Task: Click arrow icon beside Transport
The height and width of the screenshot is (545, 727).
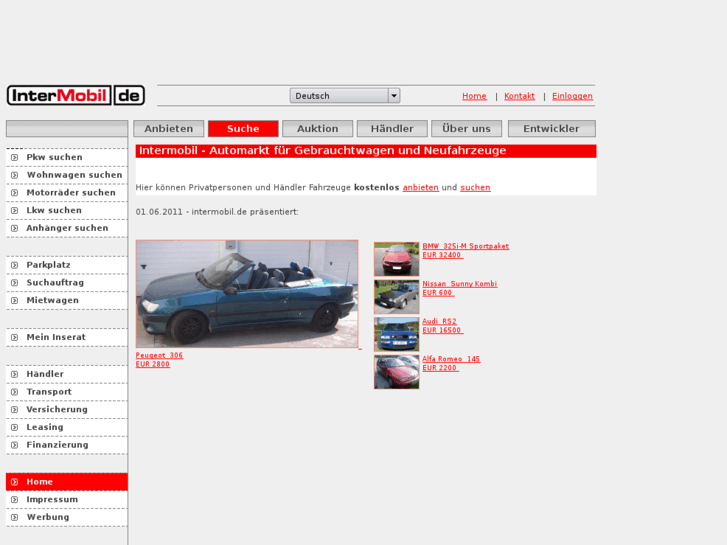Action: 14,392
